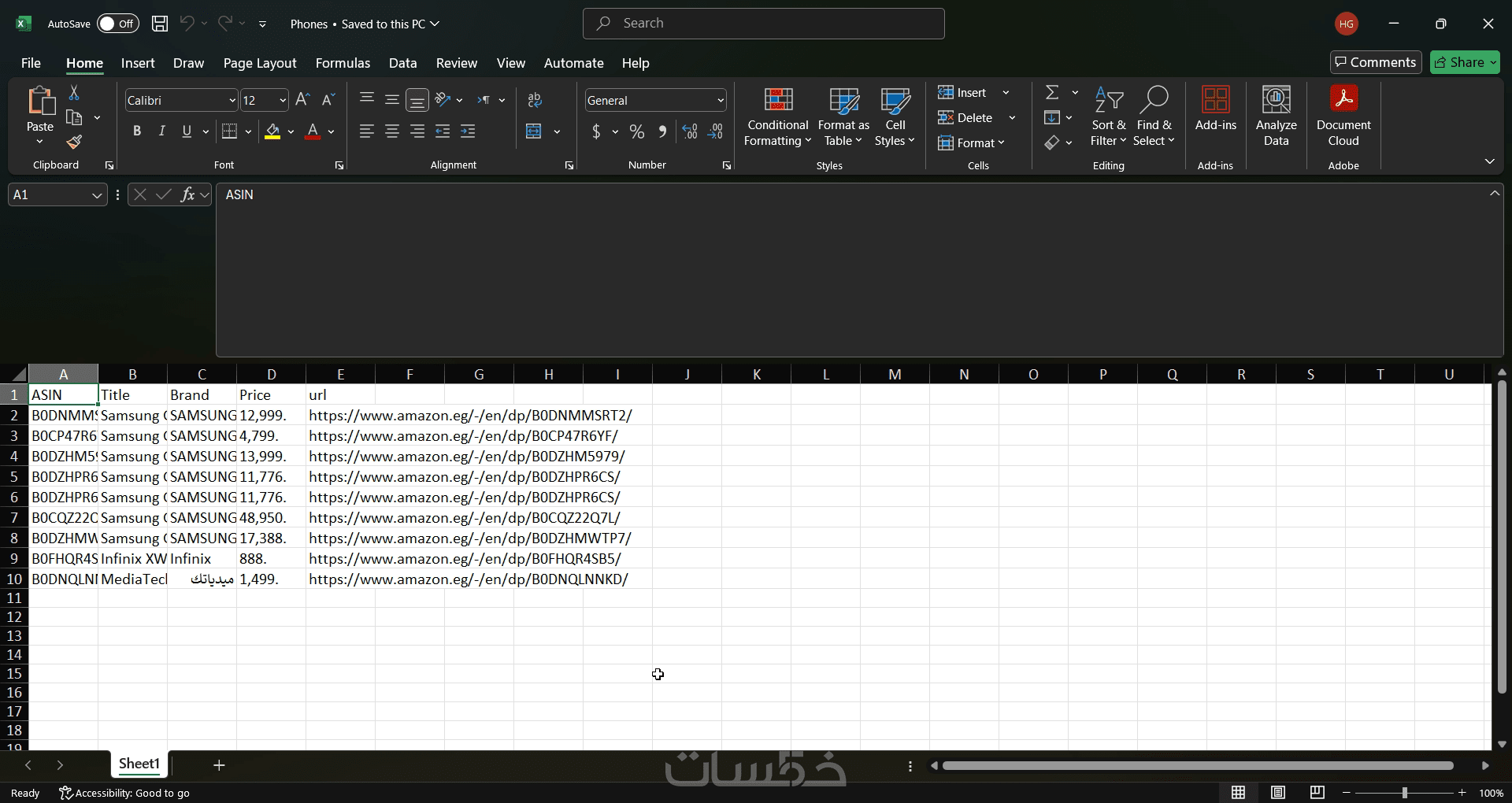This screenshot has height=803, width=1512.
Task: Toggle Underline formatting
Action: 187,131
